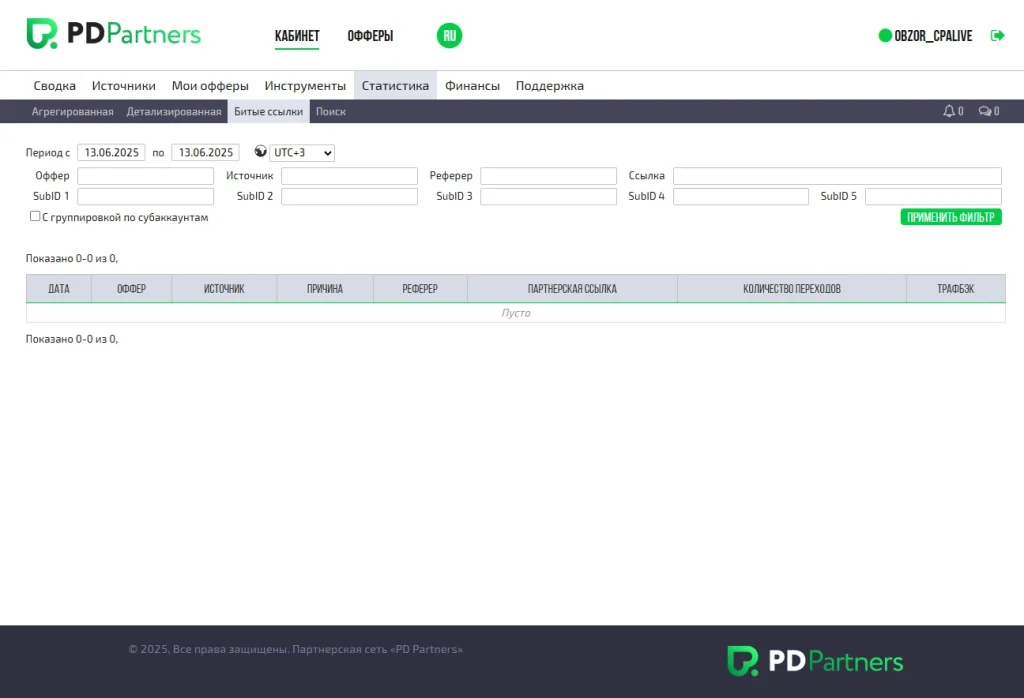The height and width of the screenshot is (698, 1024).
Task: Sort by Источник column header
Action: [x=224, y=289]
